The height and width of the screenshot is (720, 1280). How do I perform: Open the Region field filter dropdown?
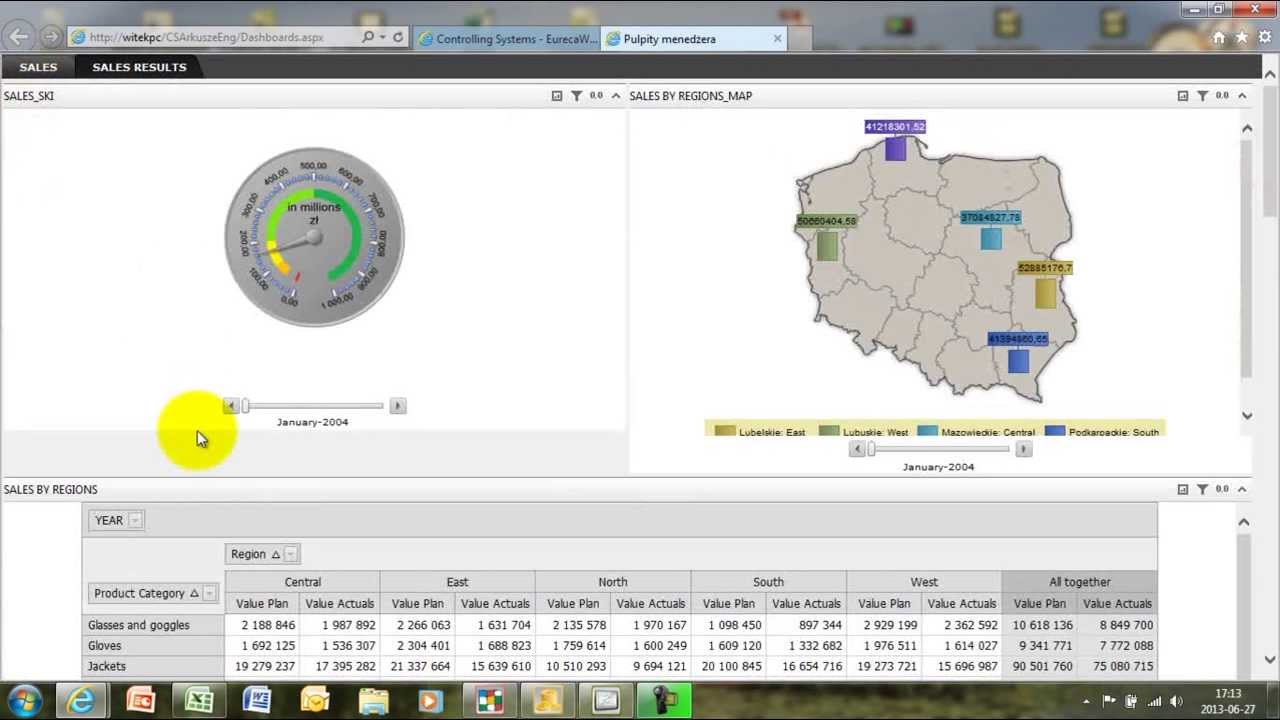[290, 554]
